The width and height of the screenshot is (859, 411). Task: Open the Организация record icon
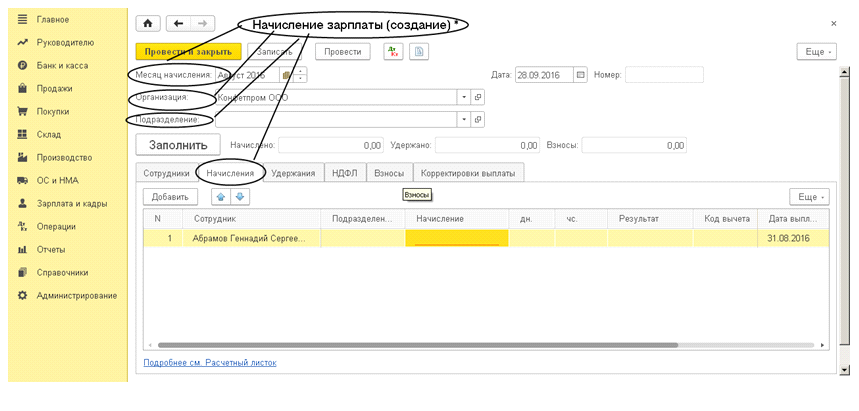pos(478,97)
